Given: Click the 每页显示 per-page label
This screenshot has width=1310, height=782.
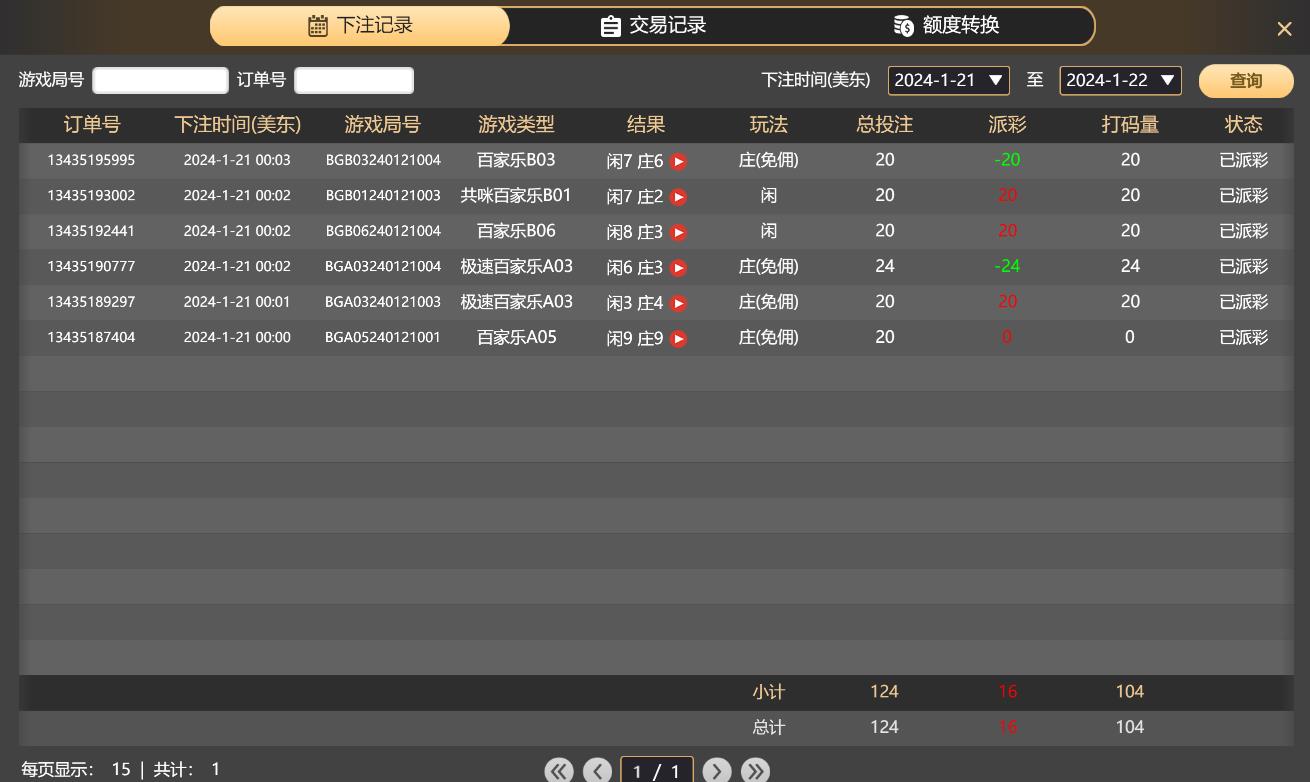Looking at the screenshot, I should click(57, 770).
